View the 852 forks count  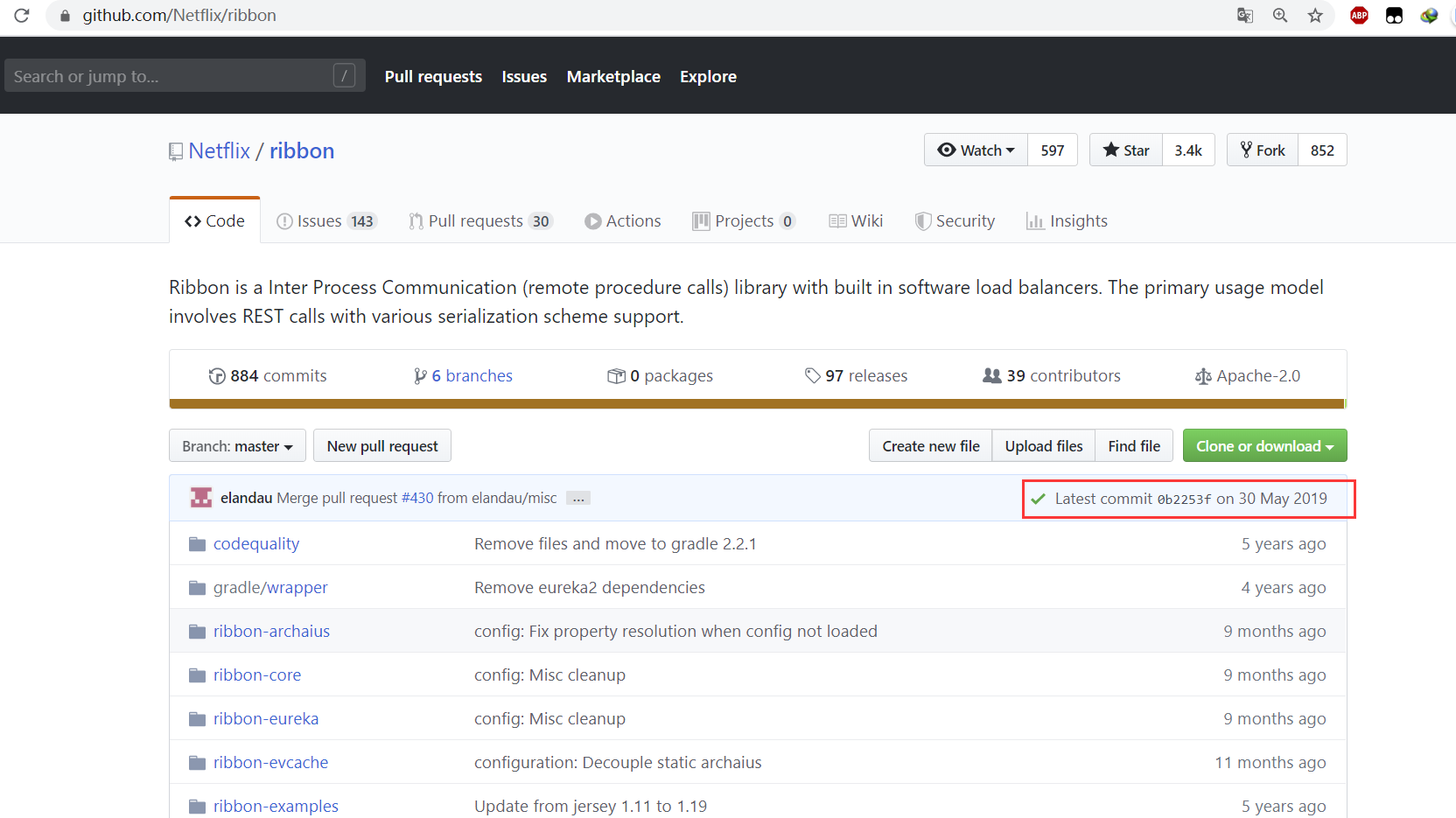click(x=1322, y=150)
